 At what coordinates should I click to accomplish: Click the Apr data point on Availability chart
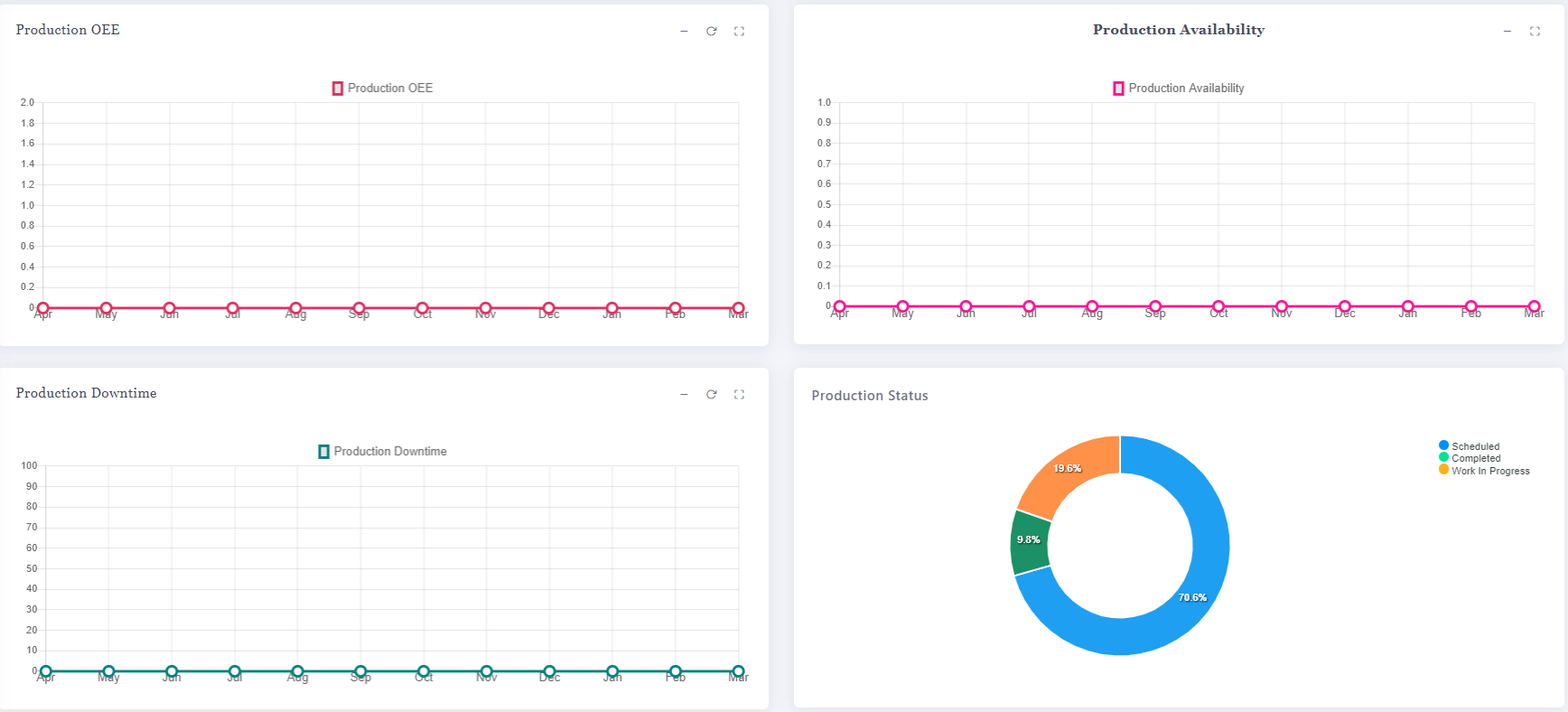click(x=840, y=306)
